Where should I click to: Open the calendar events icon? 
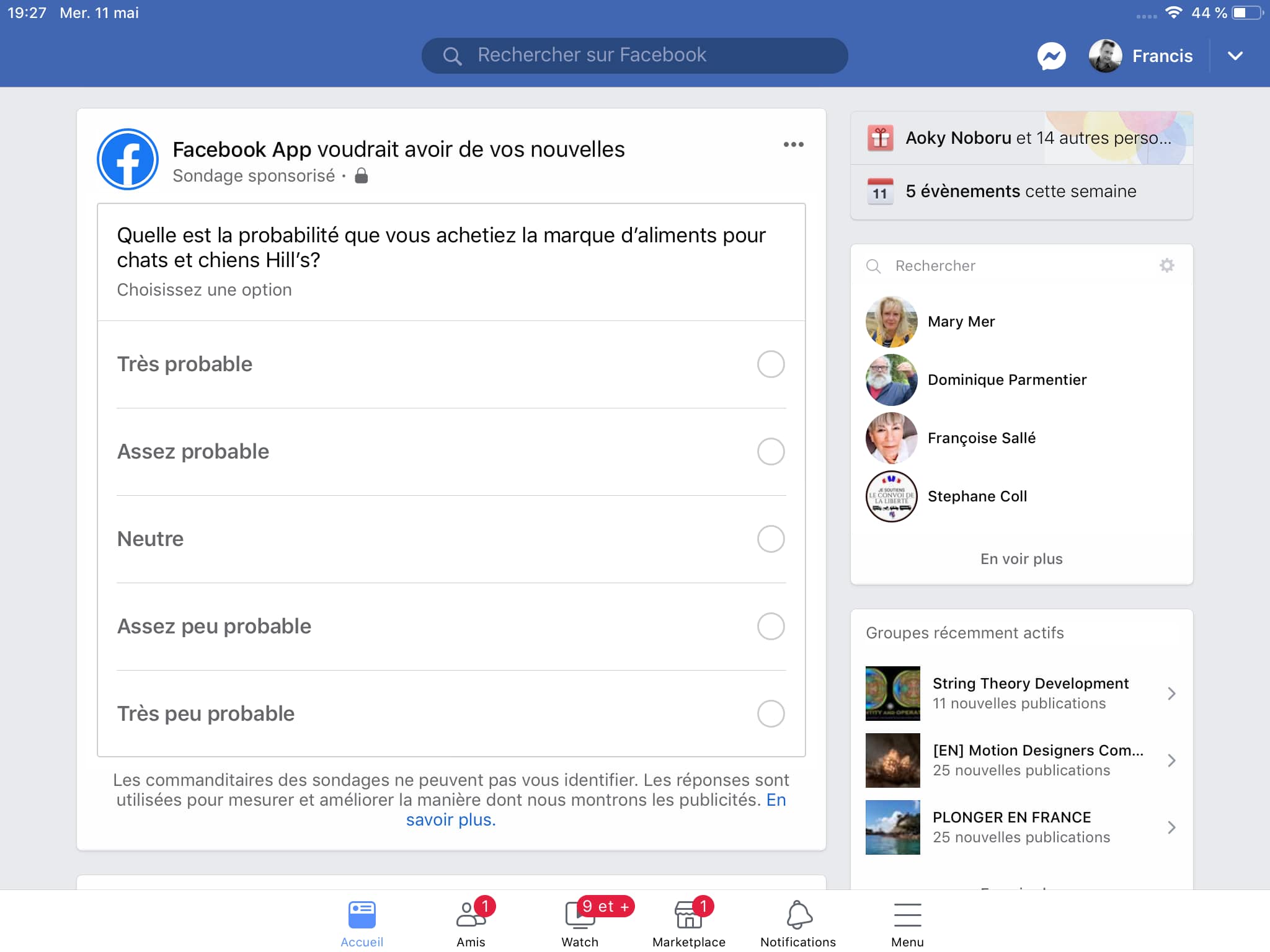click(x=880, y=192)
